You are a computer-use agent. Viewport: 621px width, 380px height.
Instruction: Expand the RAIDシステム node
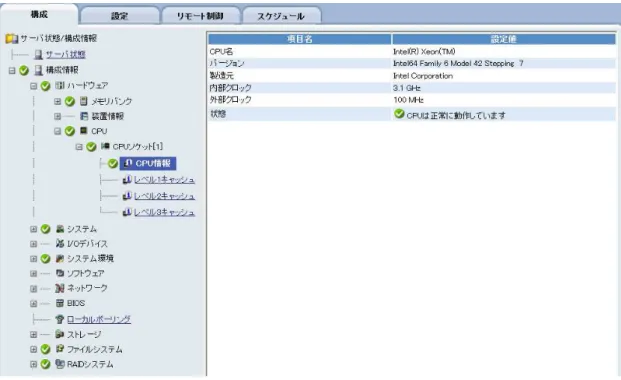point(33,364)
